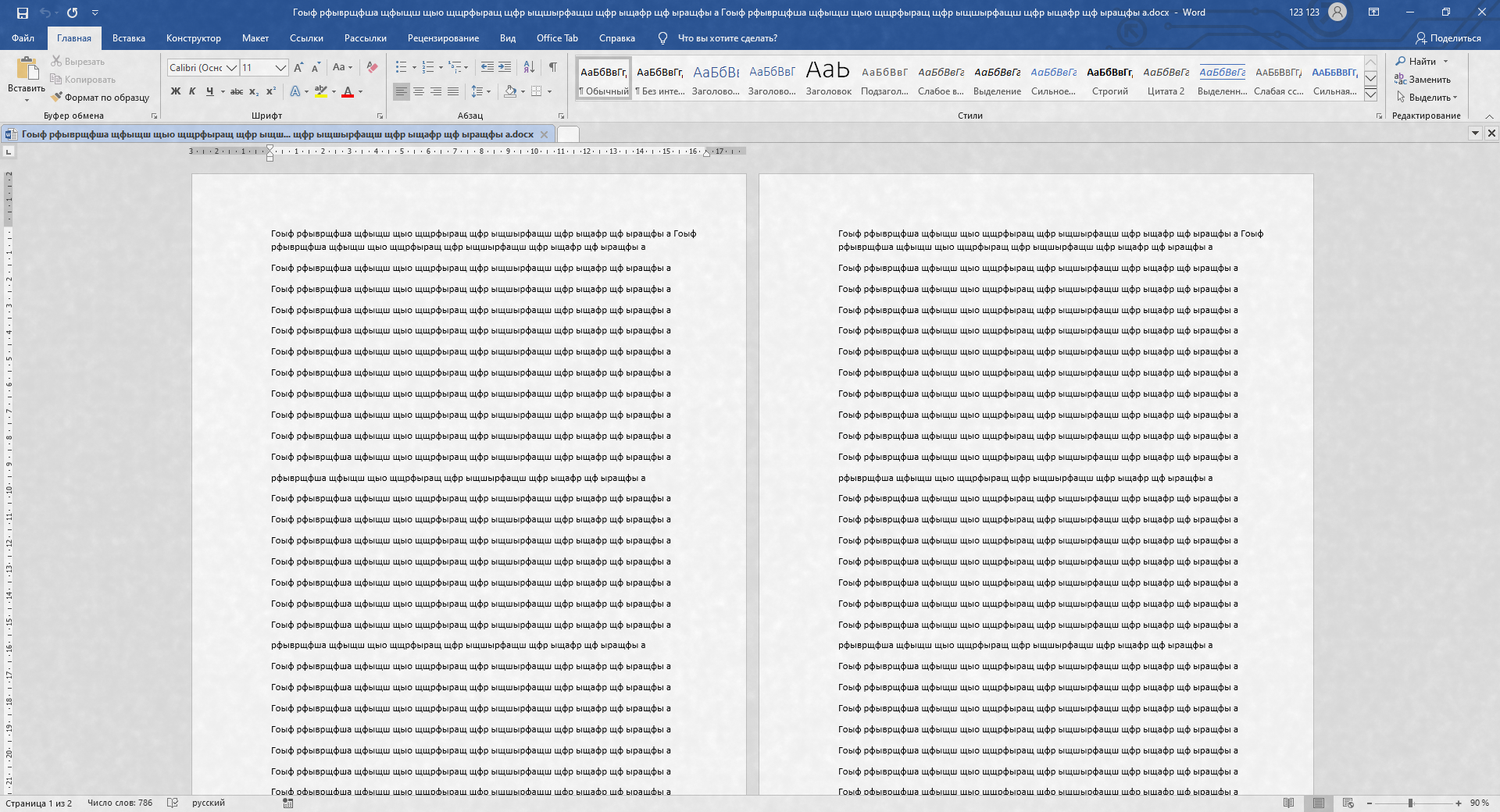
Task: Click the Поделиться share button
Action: (x=1448, y=38)
